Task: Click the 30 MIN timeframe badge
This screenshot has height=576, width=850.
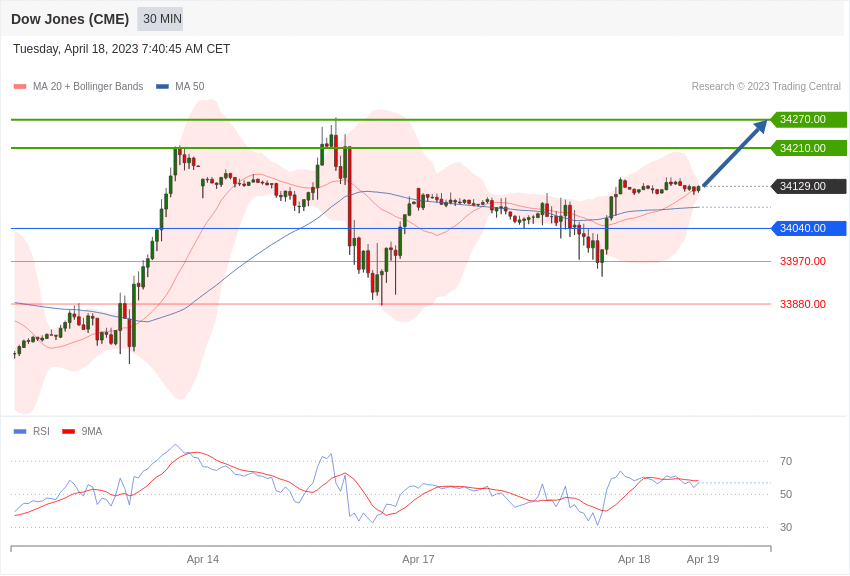Action: click(x=160, y=19)
